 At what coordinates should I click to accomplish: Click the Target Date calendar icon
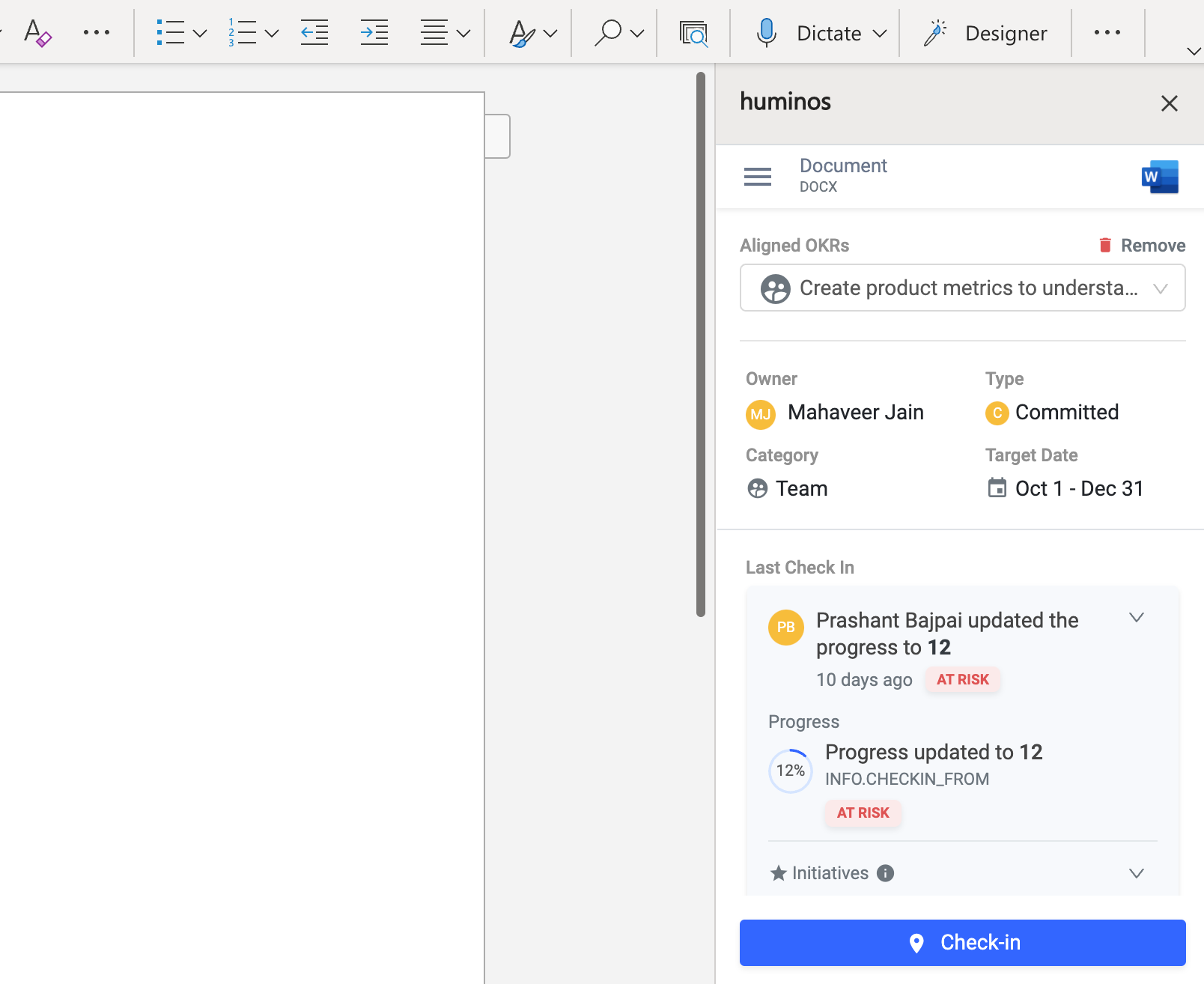[x=997, y=488]
